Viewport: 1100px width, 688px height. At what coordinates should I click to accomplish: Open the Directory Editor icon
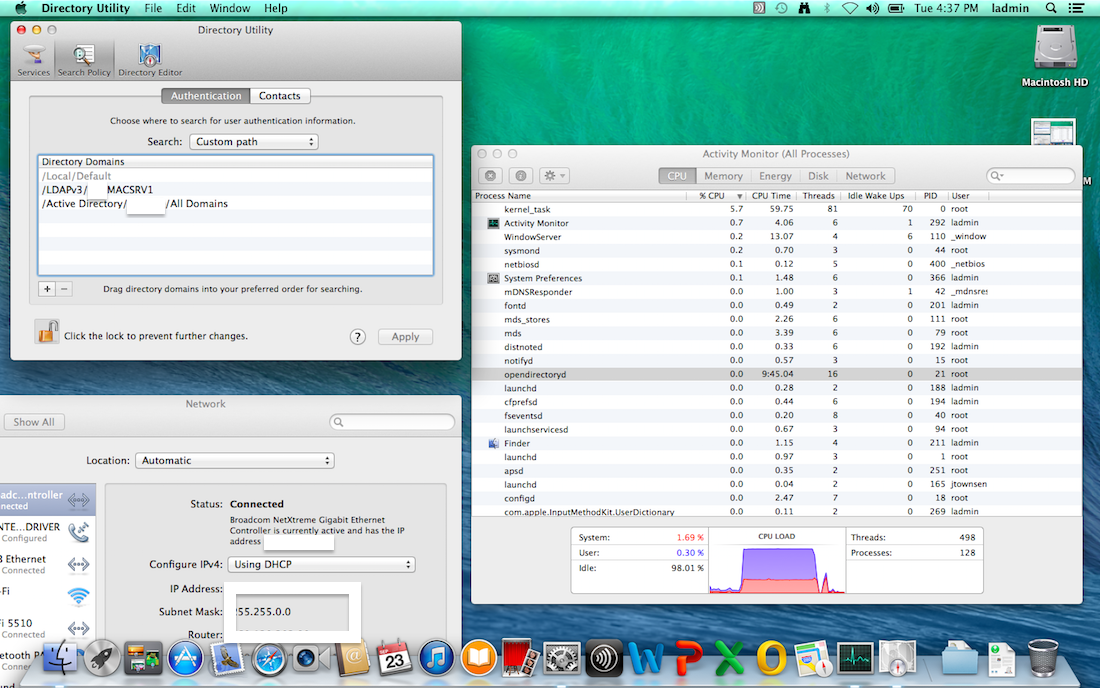point(150,60)
